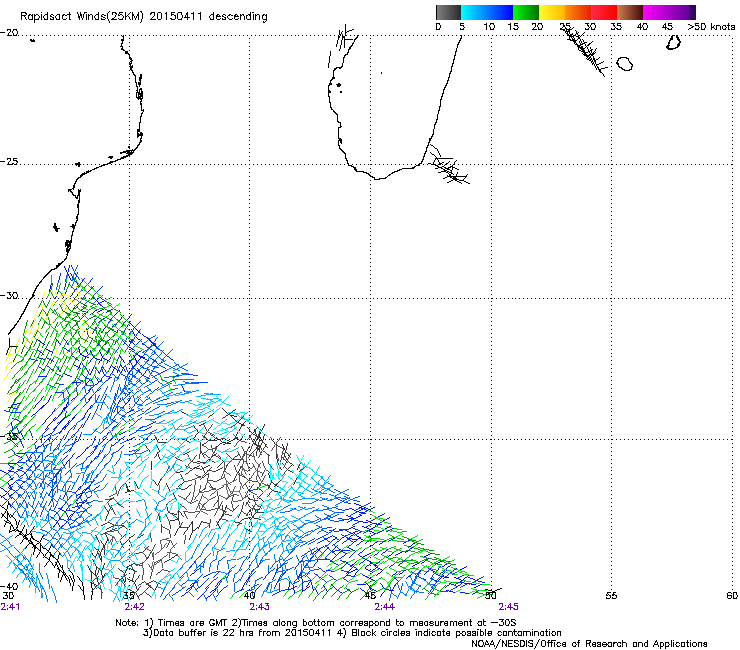Image resolution: width=740 pixels, height=650 pixels.
Task: Click the title text 'Rapidscat Winds(25KM) 20150411 descending'
Action: 143,17
